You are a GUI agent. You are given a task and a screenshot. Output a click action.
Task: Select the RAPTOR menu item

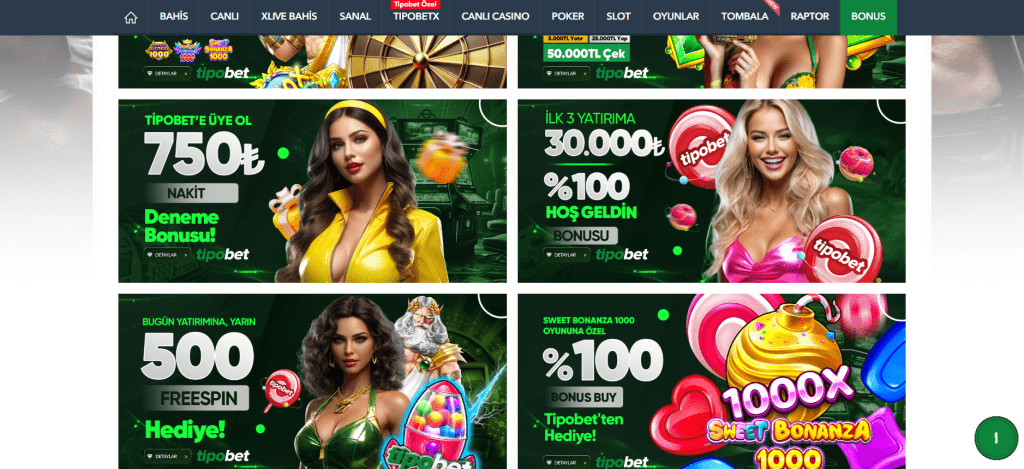coord(810,17)
